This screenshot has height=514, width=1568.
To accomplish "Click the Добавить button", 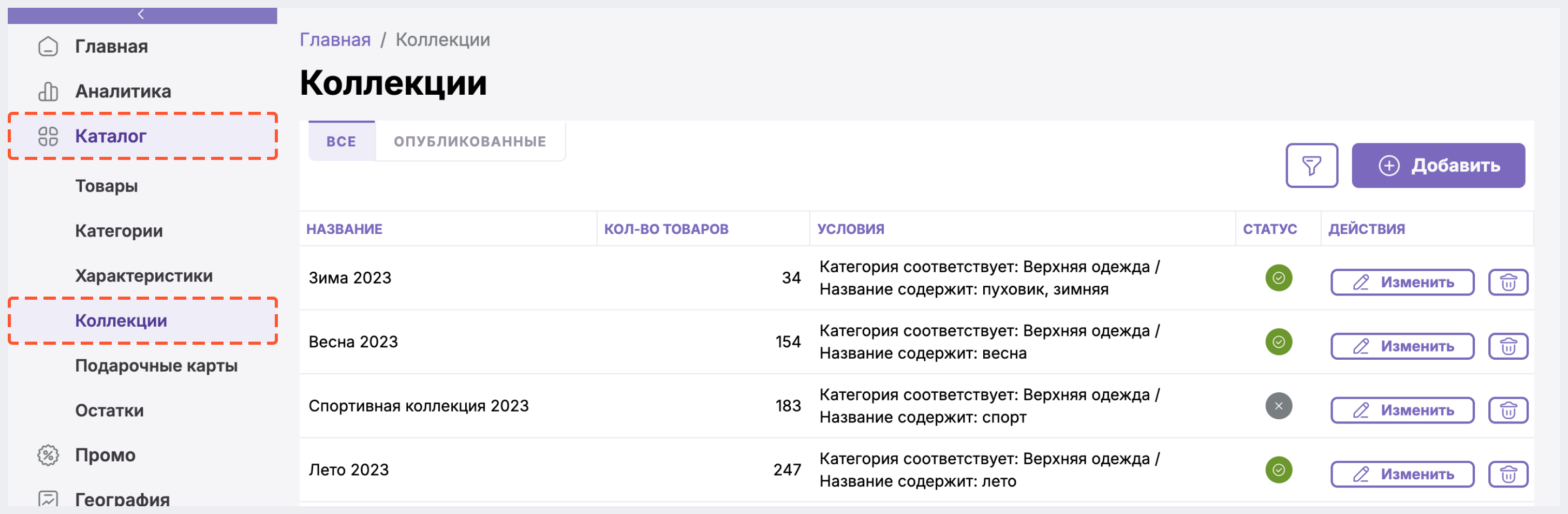I will tap(1438, 165).
